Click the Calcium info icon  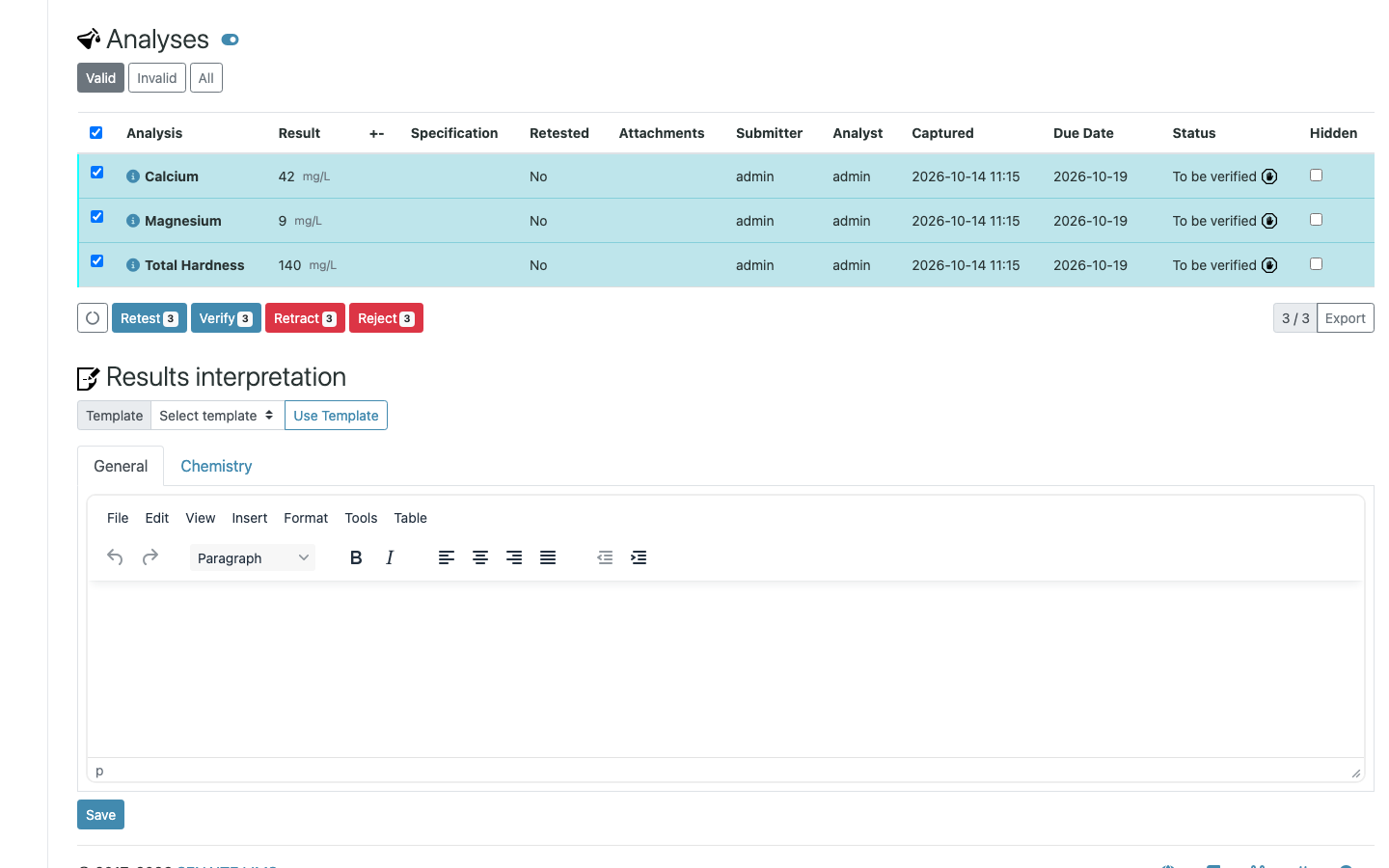click(133, 176)
